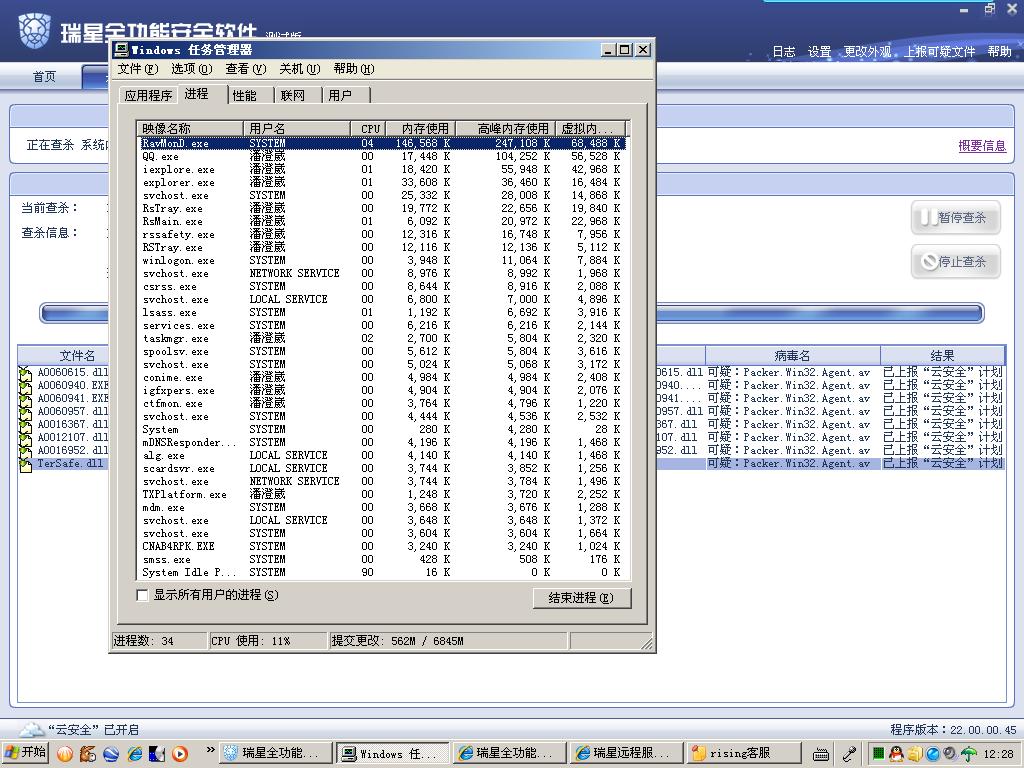1024x768 pixels.
Task: Sort processes by 内存使用 column header
Action: click(425, 128)
